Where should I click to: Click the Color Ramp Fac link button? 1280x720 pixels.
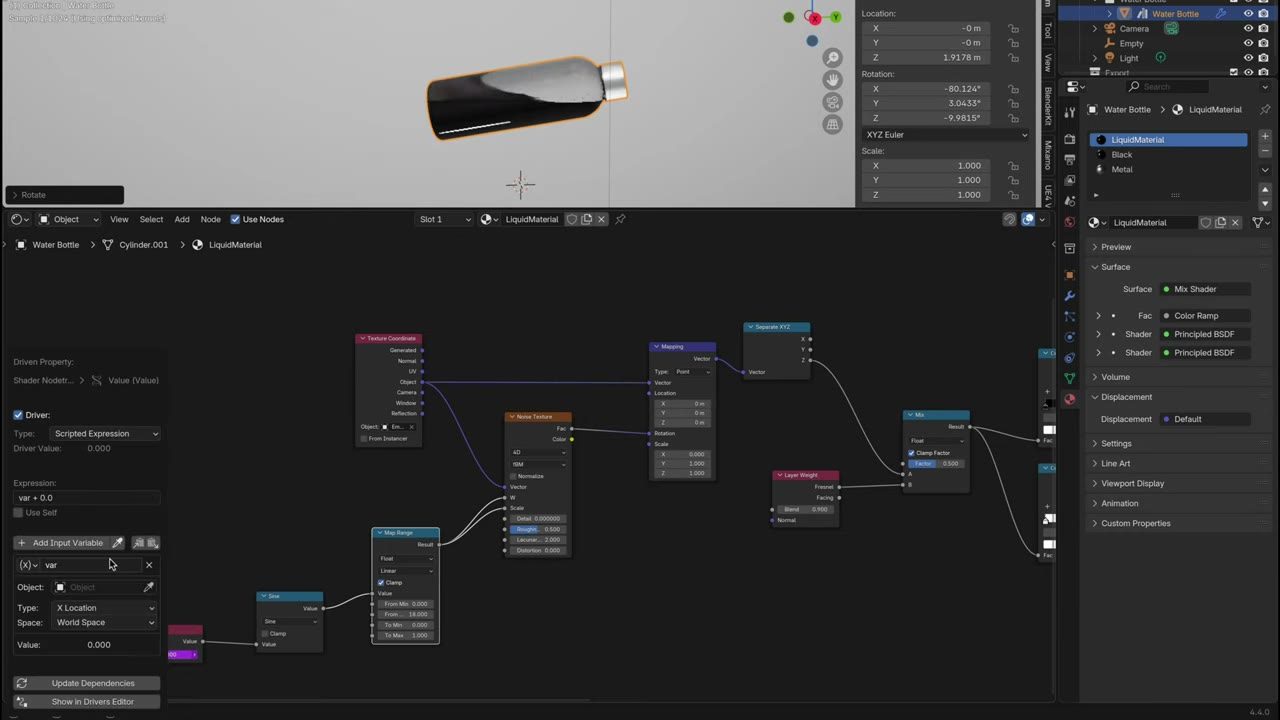(x=1205, y=316)
